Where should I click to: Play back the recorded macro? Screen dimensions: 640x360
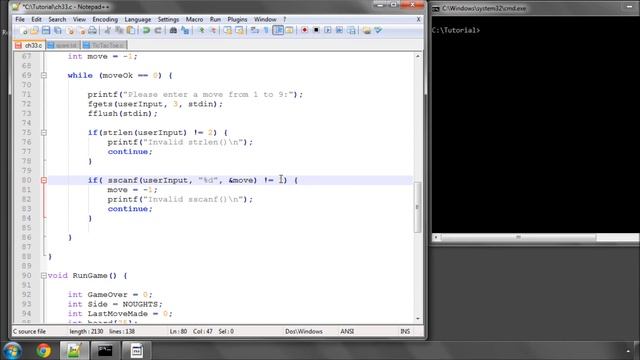click(x=327, y=31)
